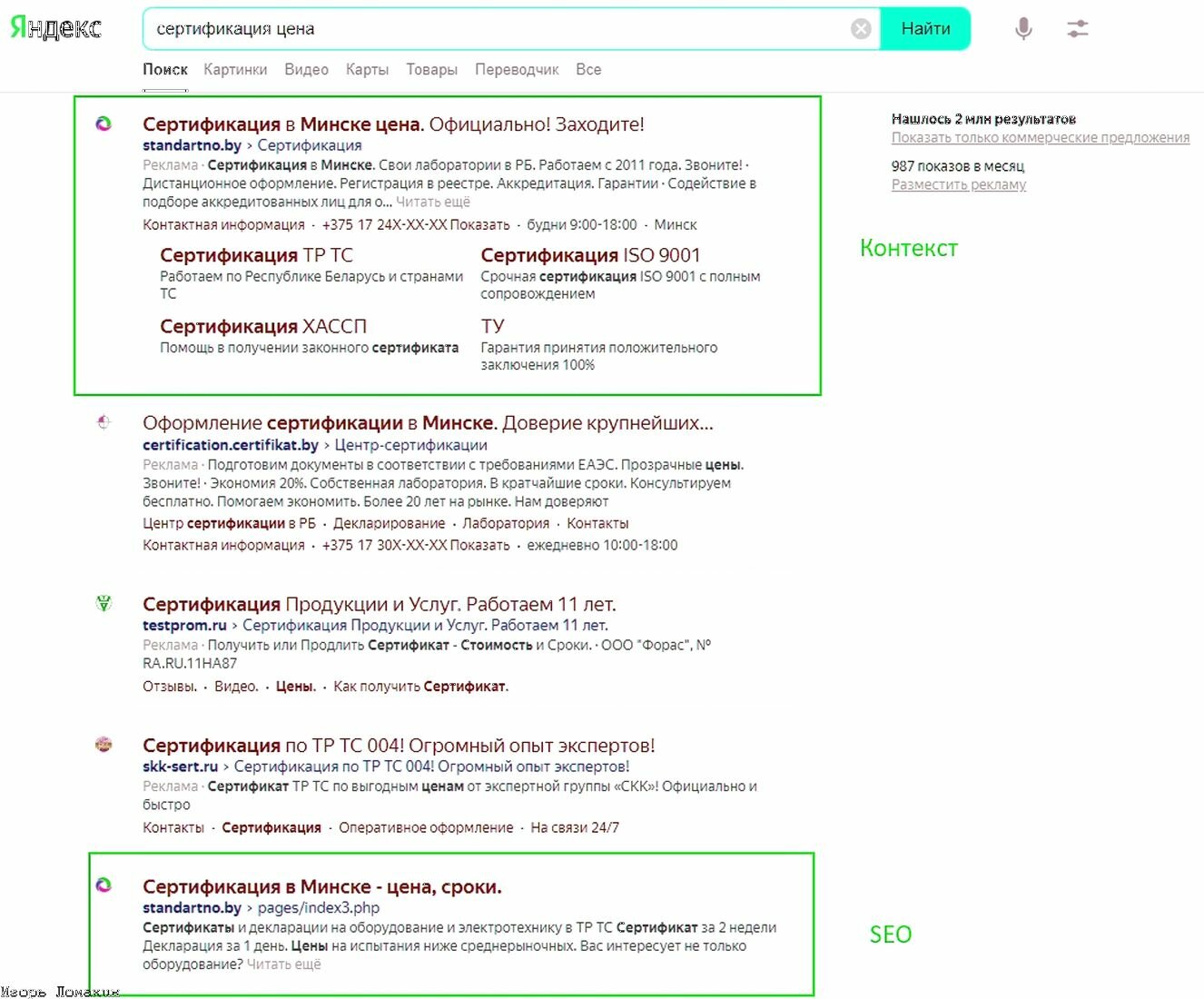Open the Все services menu
Screen dimensions: 1204x999
click(587, 69)
